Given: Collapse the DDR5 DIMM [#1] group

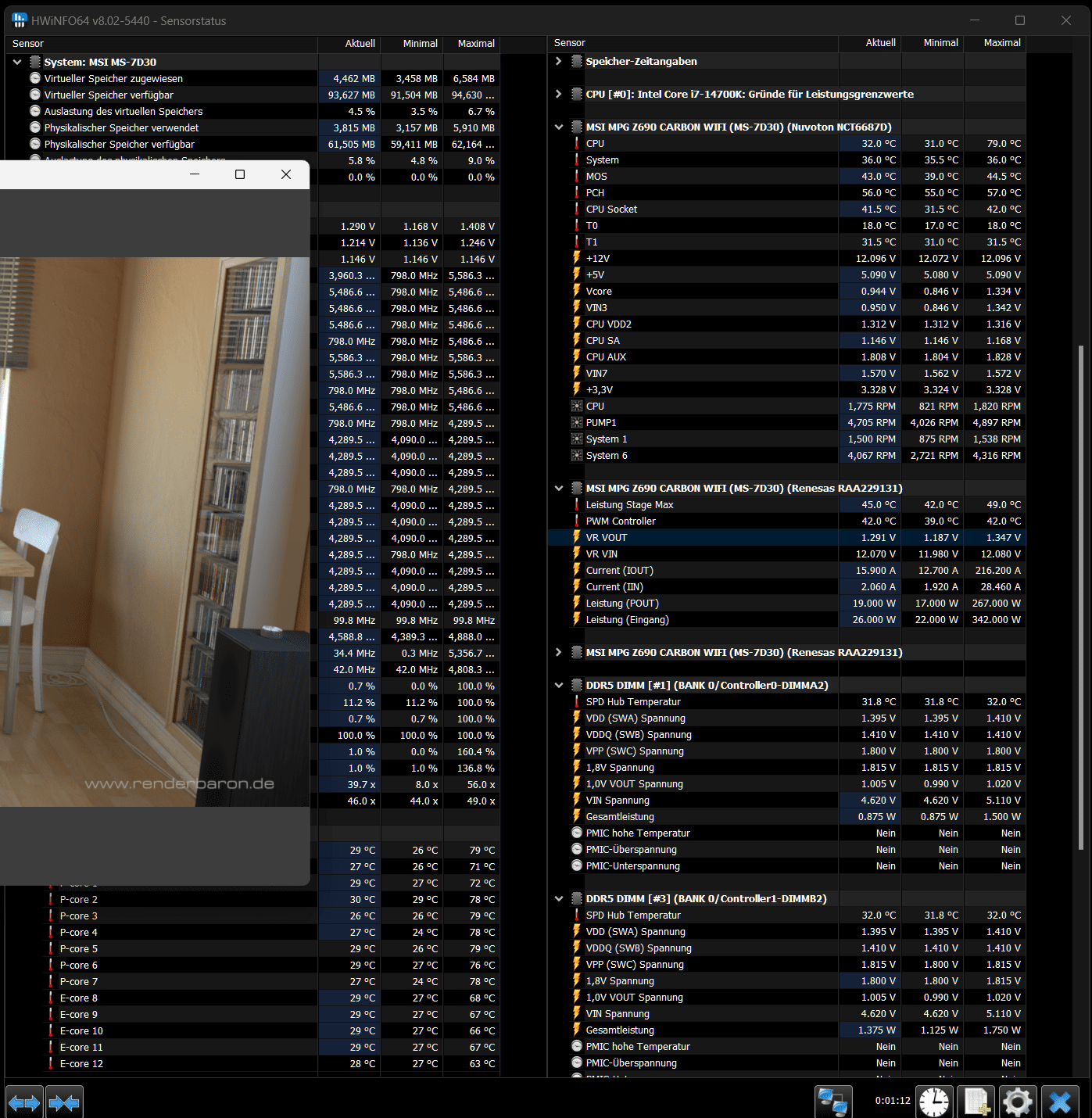Looking at the screenshot, I should point(558,685).
